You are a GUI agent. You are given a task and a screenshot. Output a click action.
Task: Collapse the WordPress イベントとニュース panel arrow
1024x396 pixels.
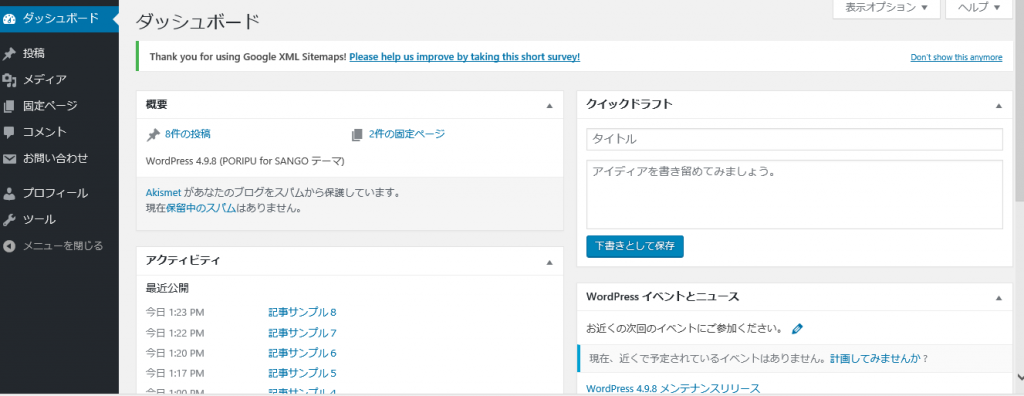pos(999,297)
